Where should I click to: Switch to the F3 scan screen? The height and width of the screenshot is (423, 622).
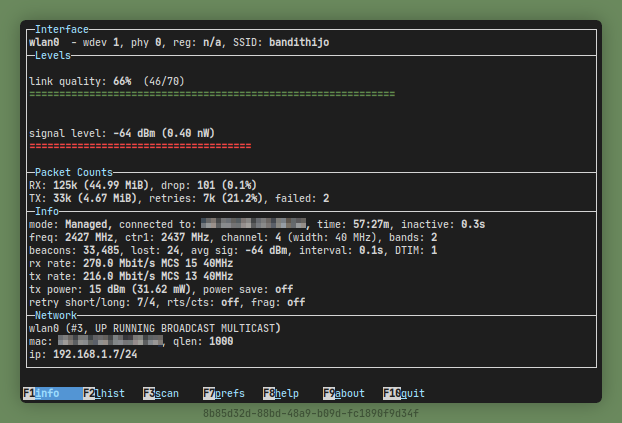[161, 394]
